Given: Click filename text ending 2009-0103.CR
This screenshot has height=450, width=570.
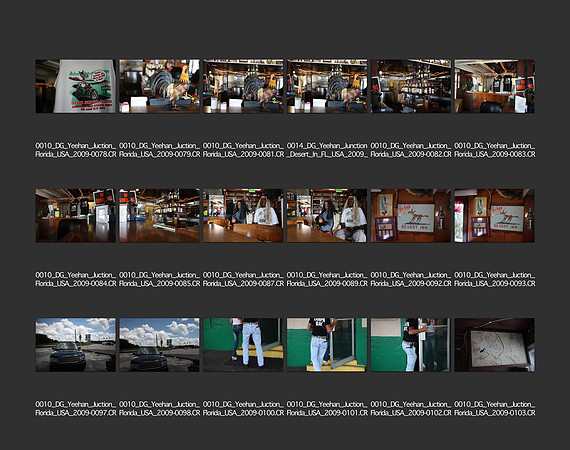Looking at the screenshot, I should [494, 408].
